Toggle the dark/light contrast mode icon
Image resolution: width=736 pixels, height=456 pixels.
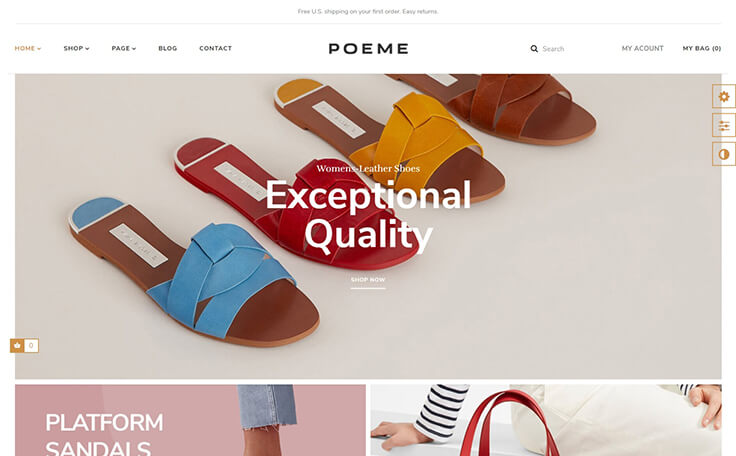pos(724,154)
